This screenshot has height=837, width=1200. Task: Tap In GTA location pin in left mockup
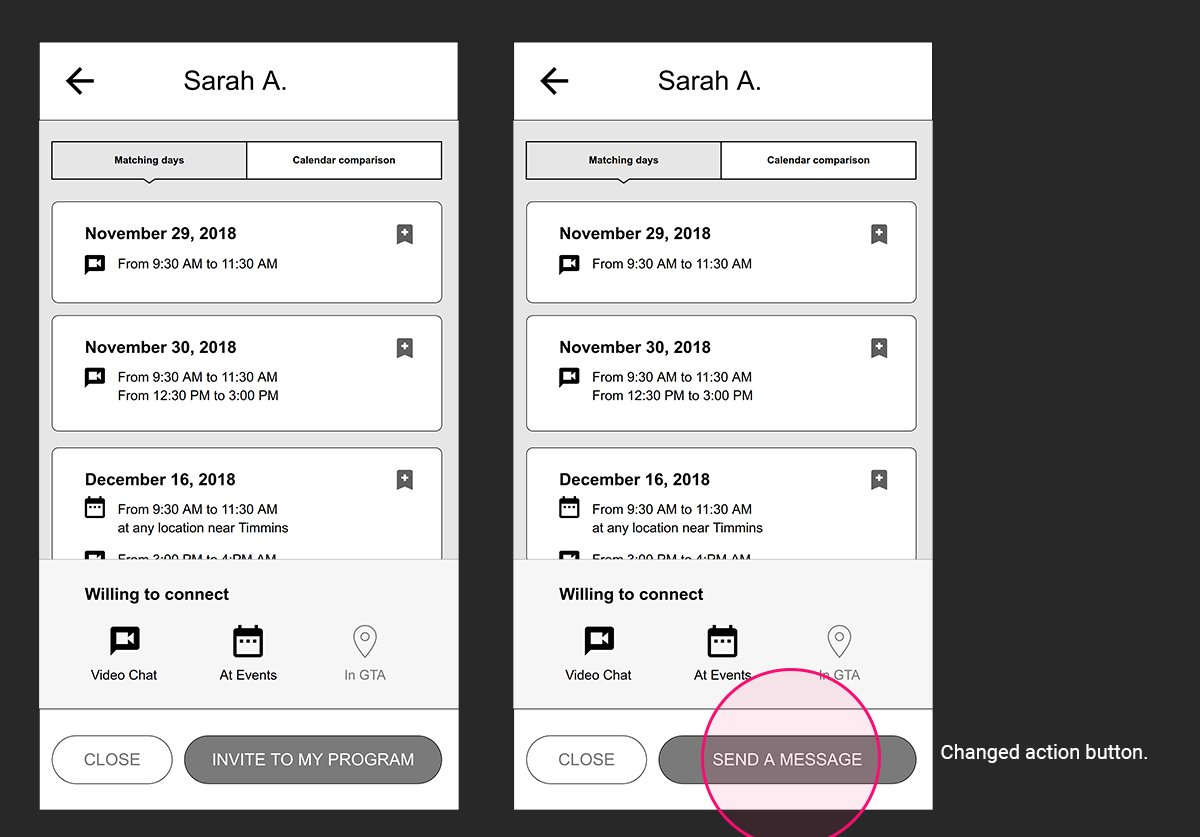coord(365,640)
